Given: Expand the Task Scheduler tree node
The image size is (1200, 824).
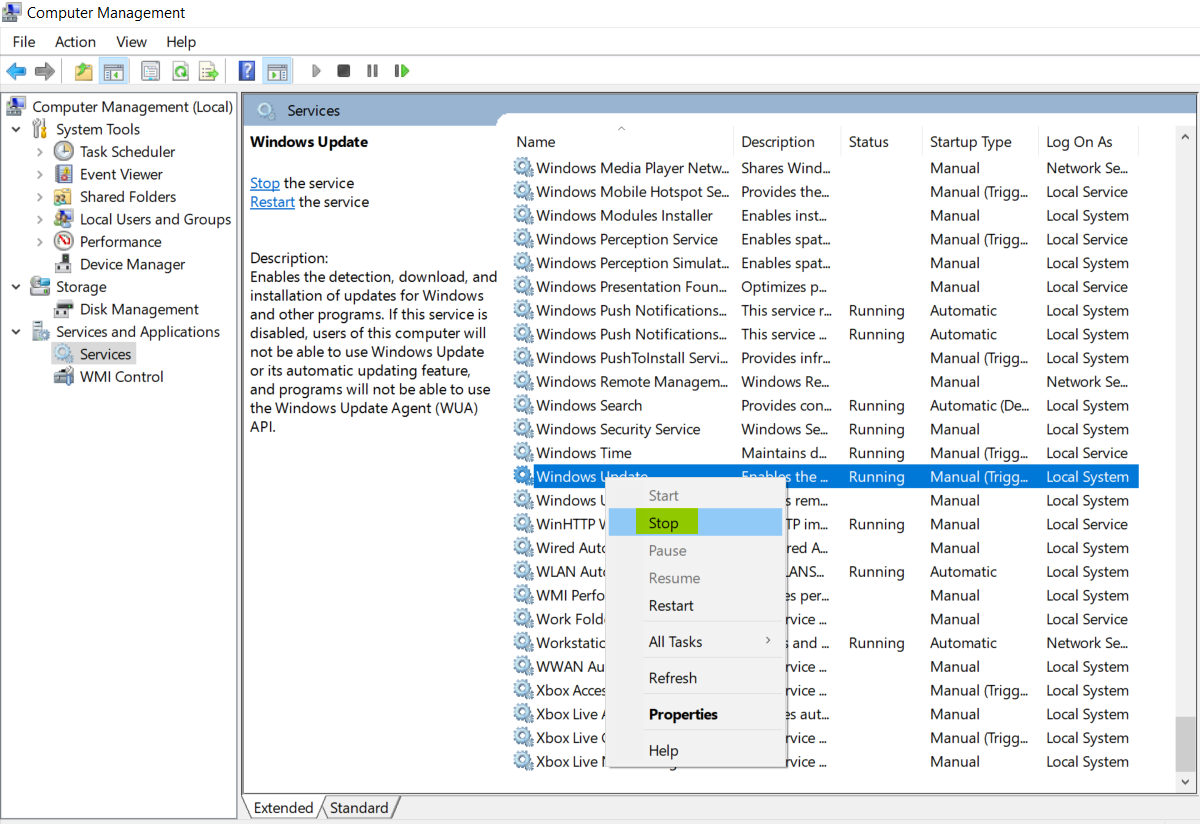Looking at the screenshot, I should click(x=40, y=152).
